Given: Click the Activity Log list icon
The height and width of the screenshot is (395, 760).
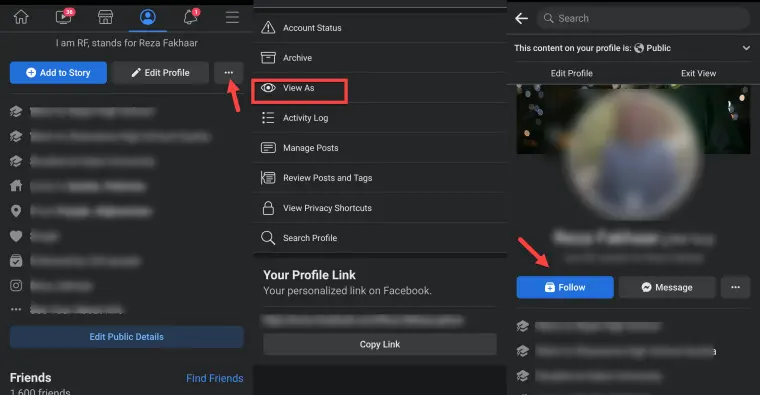Looking at the screenshot, I should pos(268,118).
